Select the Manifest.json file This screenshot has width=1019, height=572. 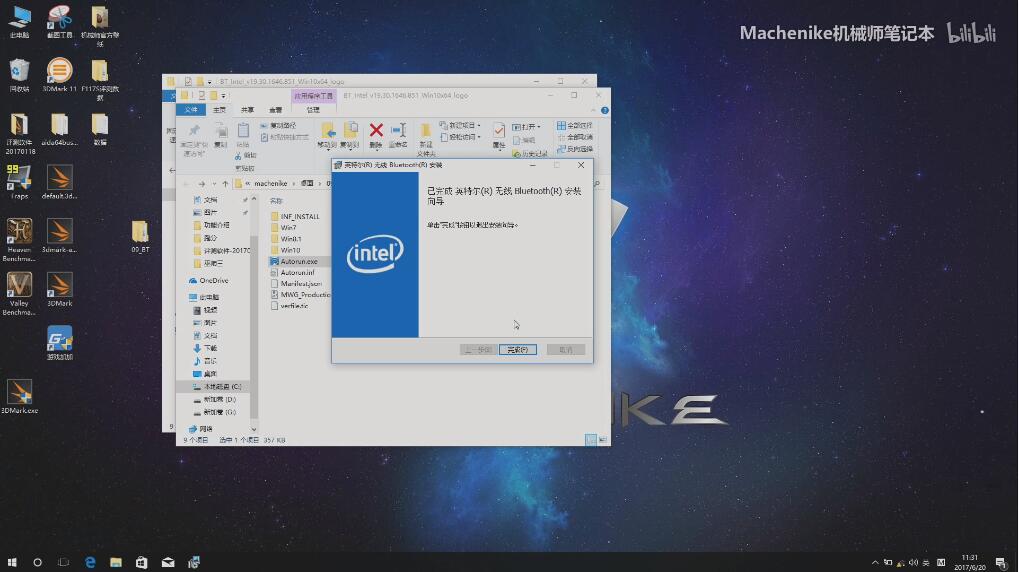(296, 283)
